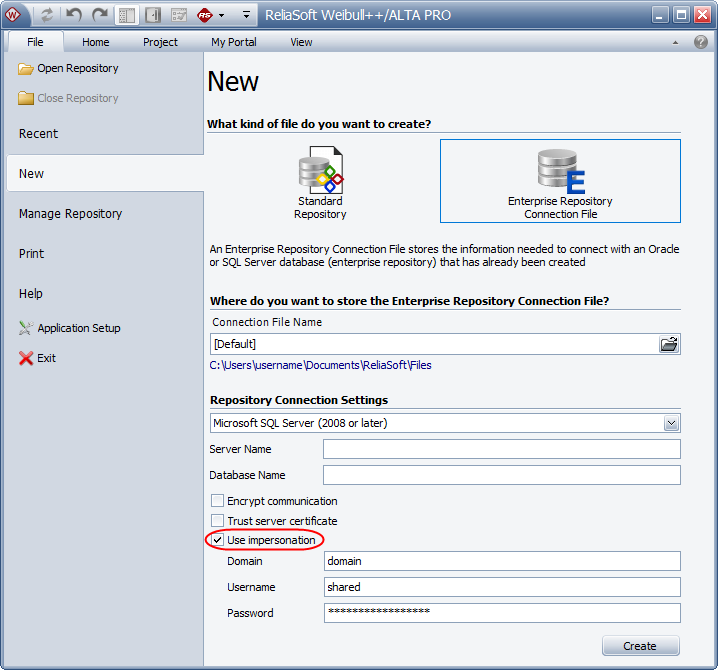The width and height of the screenshot is (718, 670).
Task: Switch to the Home ribbon tab
Action: (96, 42)
